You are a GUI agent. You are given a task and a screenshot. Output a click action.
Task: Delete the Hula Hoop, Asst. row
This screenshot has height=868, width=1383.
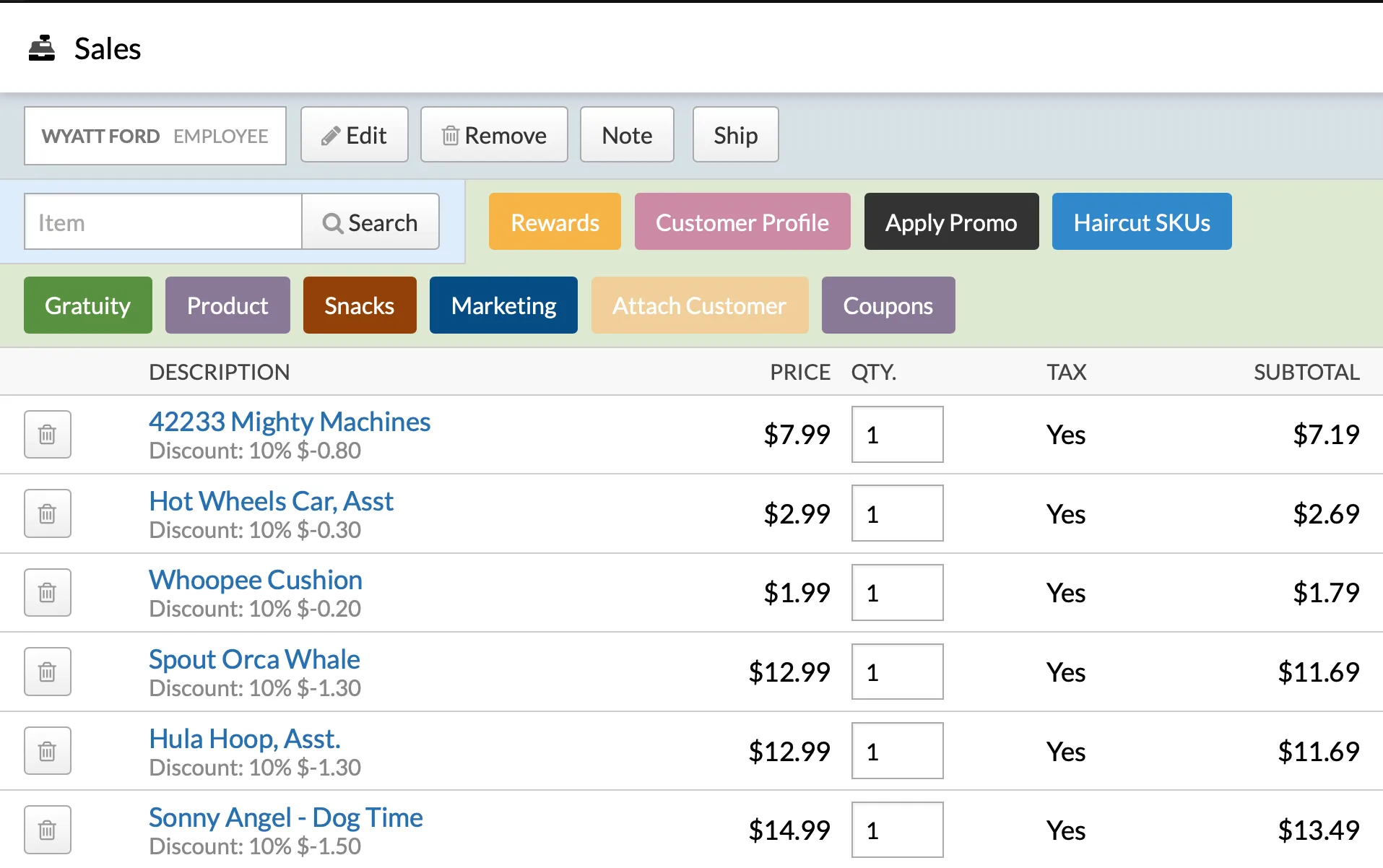(48, 751)
